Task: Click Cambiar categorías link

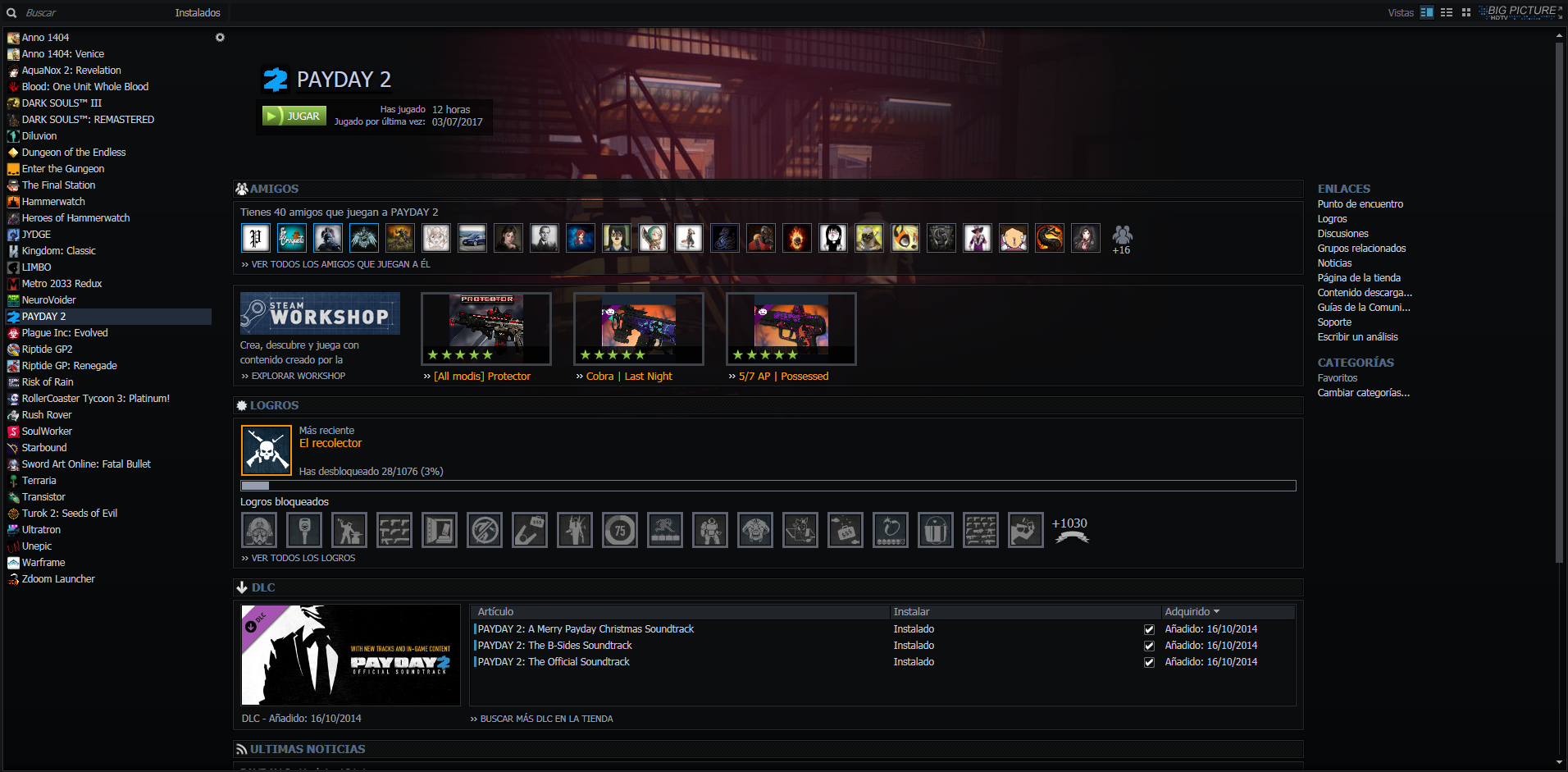Action: coord(1364,393)
